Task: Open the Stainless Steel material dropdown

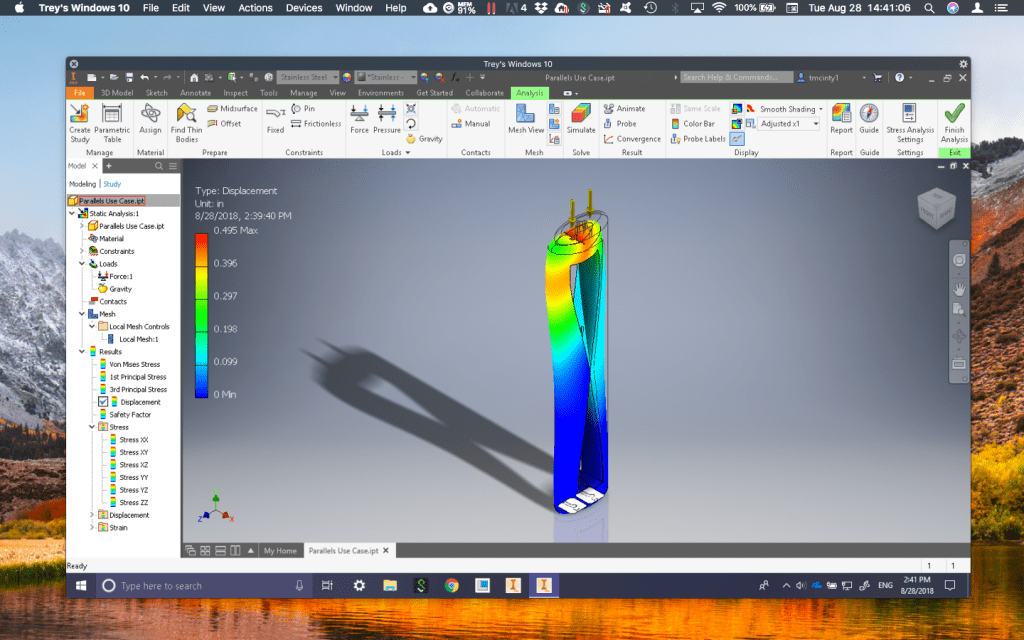Action: [335, 77]
